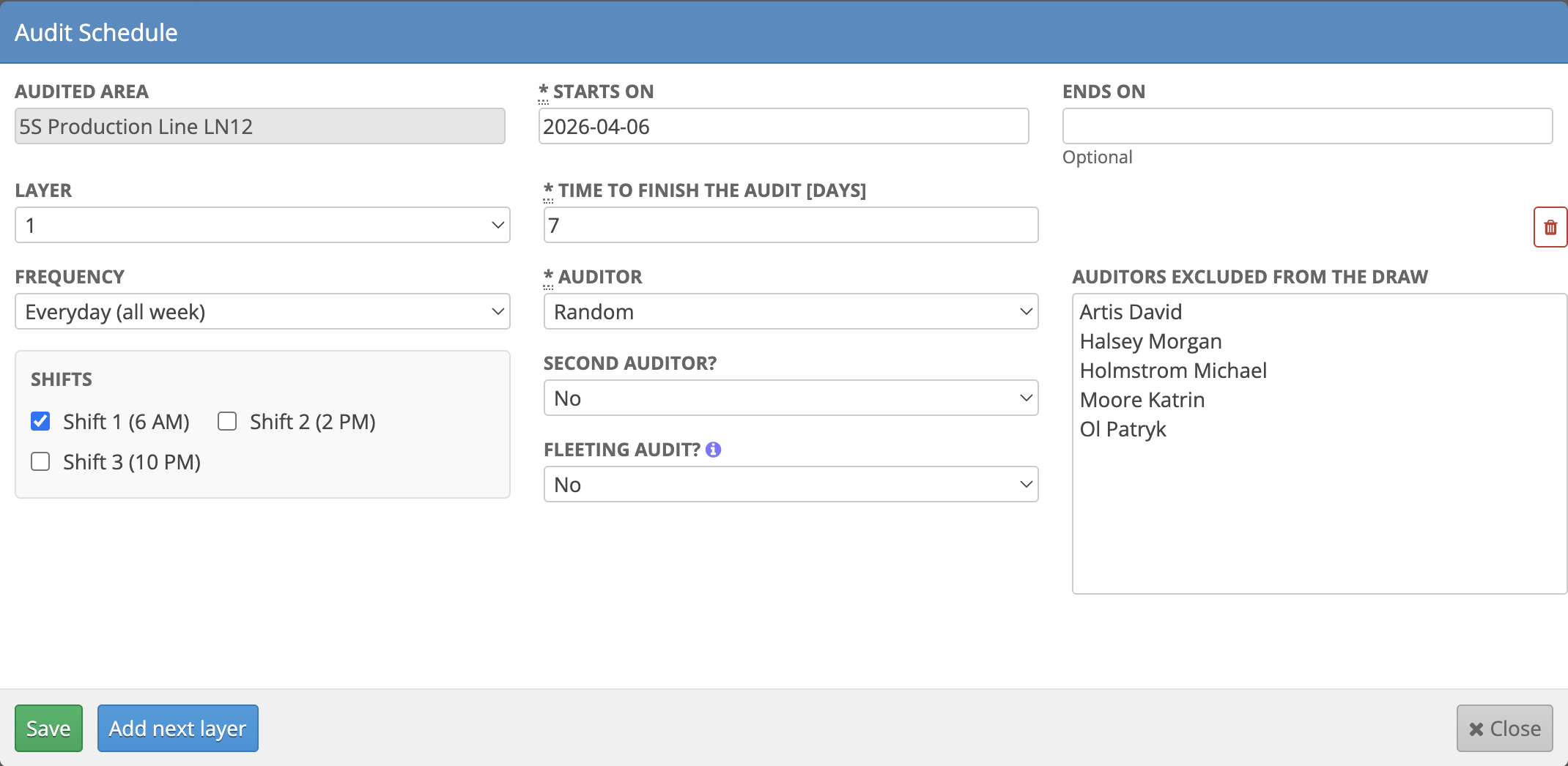Click the optional Ends On field
Screen dimensions: 1568x766
click(x=1307, y=126)
